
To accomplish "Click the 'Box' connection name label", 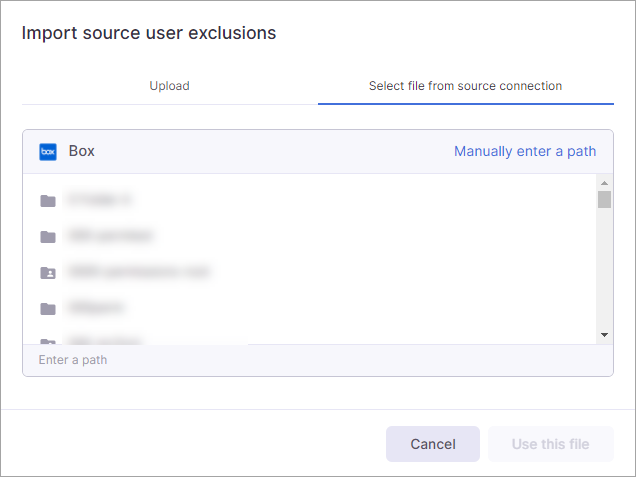I will point(82,152).
